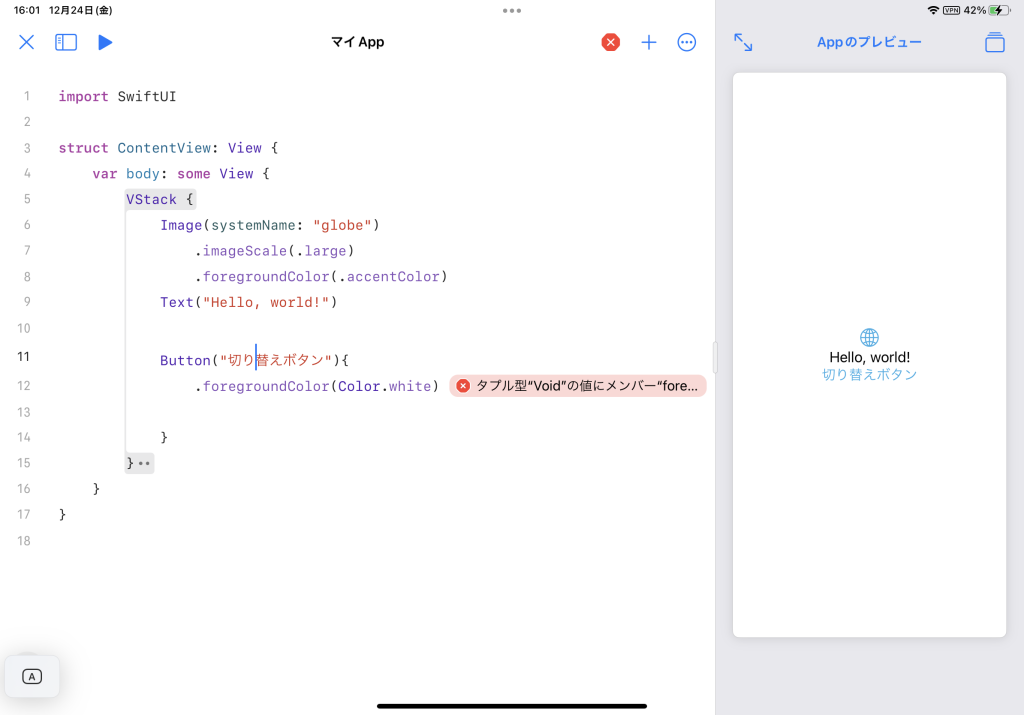Close the project with the X icon
The height and width of the screenshot is (715, 1024).
coord(27,42)
